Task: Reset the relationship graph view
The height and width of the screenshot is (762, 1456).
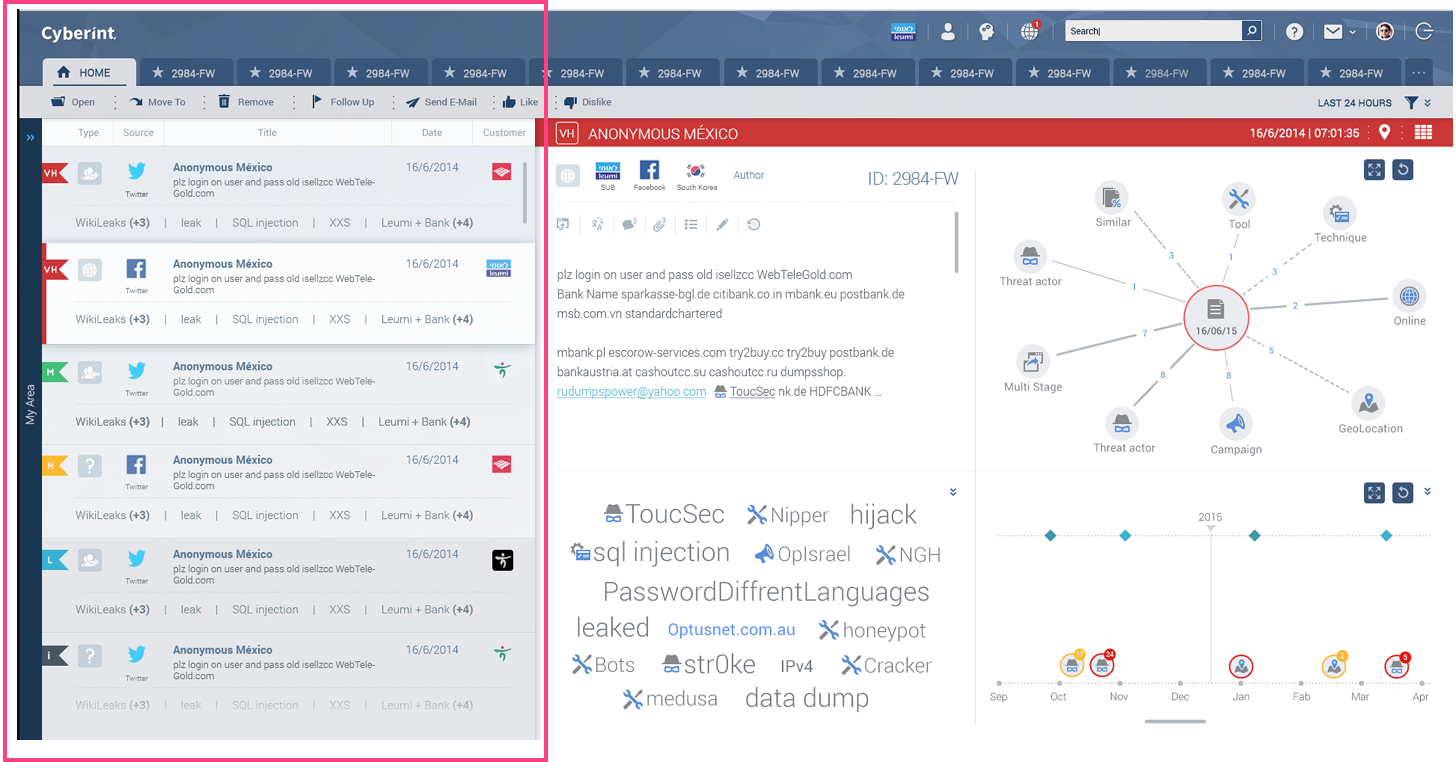Action: pyautogui.click(x=1402, y=170)
